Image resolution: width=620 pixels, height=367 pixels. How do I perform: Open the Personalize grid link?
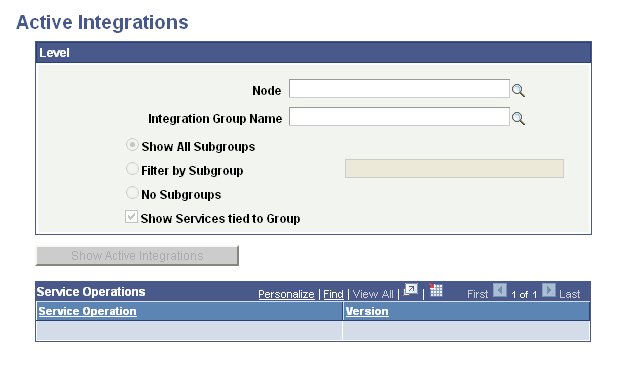pos(286,294)
